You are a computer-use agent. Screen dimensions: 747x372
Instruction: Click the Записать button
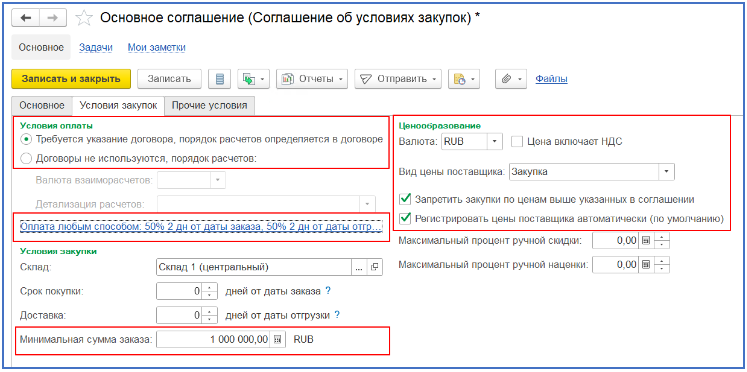169,79
